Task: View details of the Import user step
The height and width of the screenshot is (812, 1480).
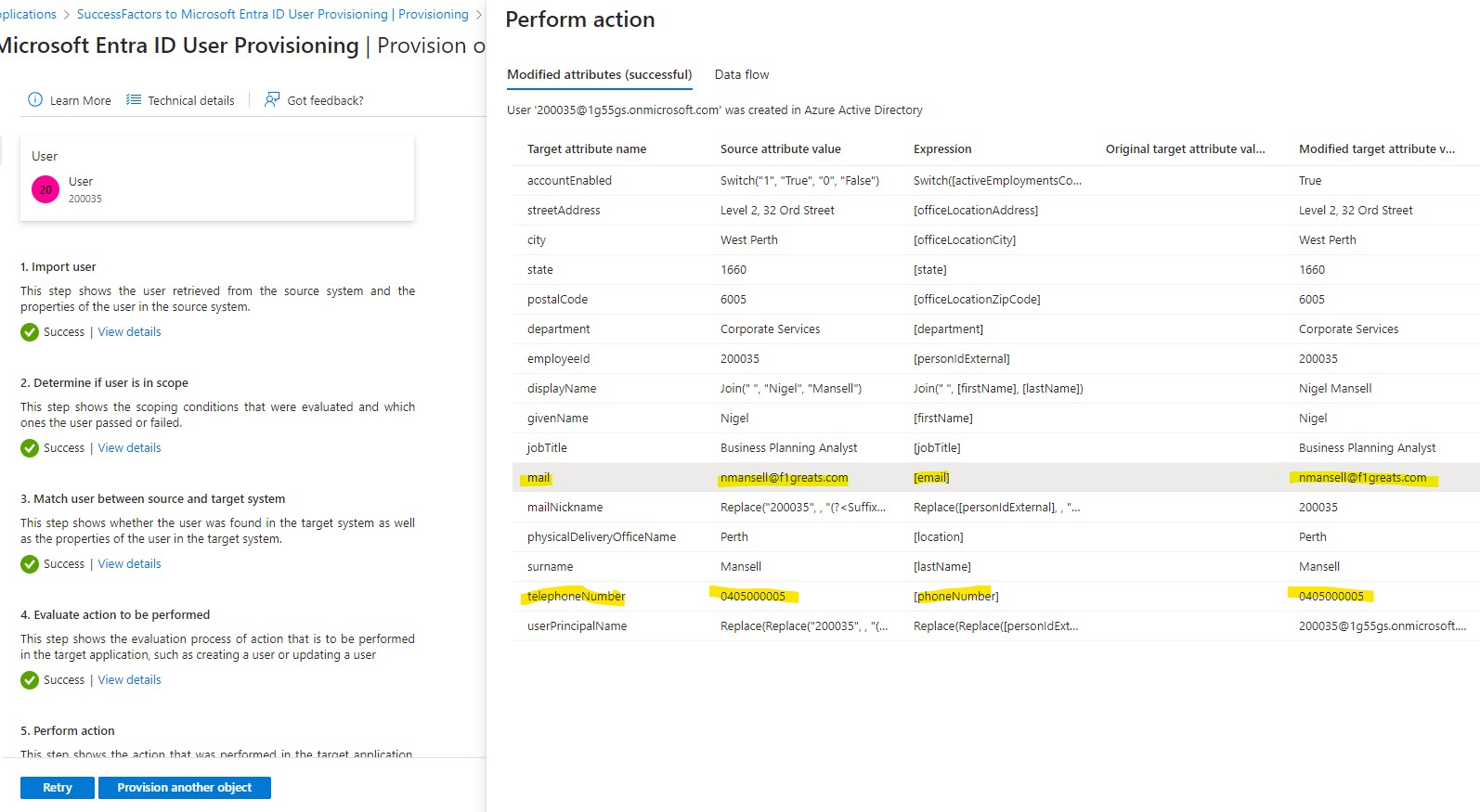Action: (x=128, y=331)
